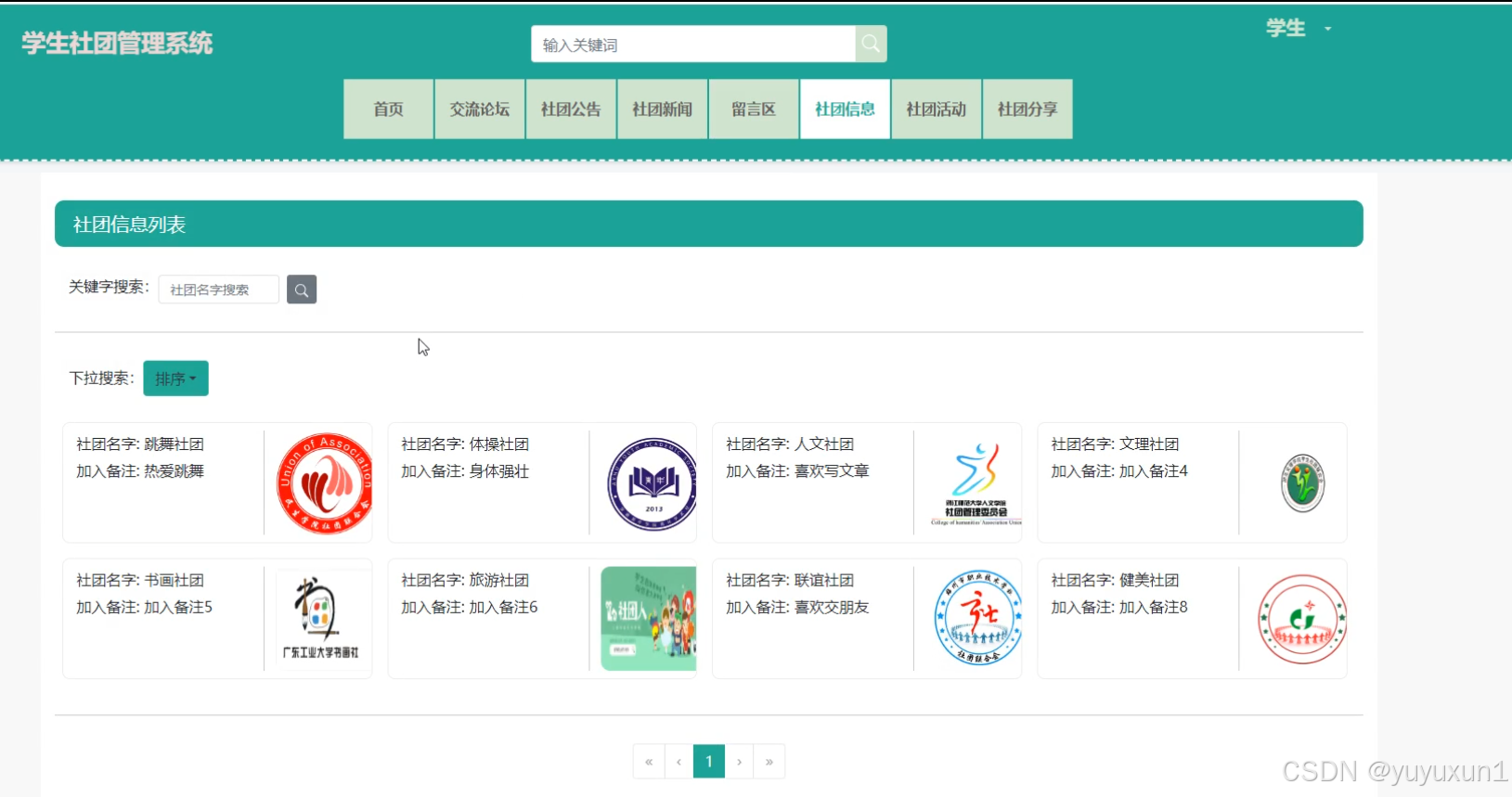The width and height of the screenshot is (1512, 797).
Task: Click the text 社团名字: 人文社团
Action: click(790, 444)
